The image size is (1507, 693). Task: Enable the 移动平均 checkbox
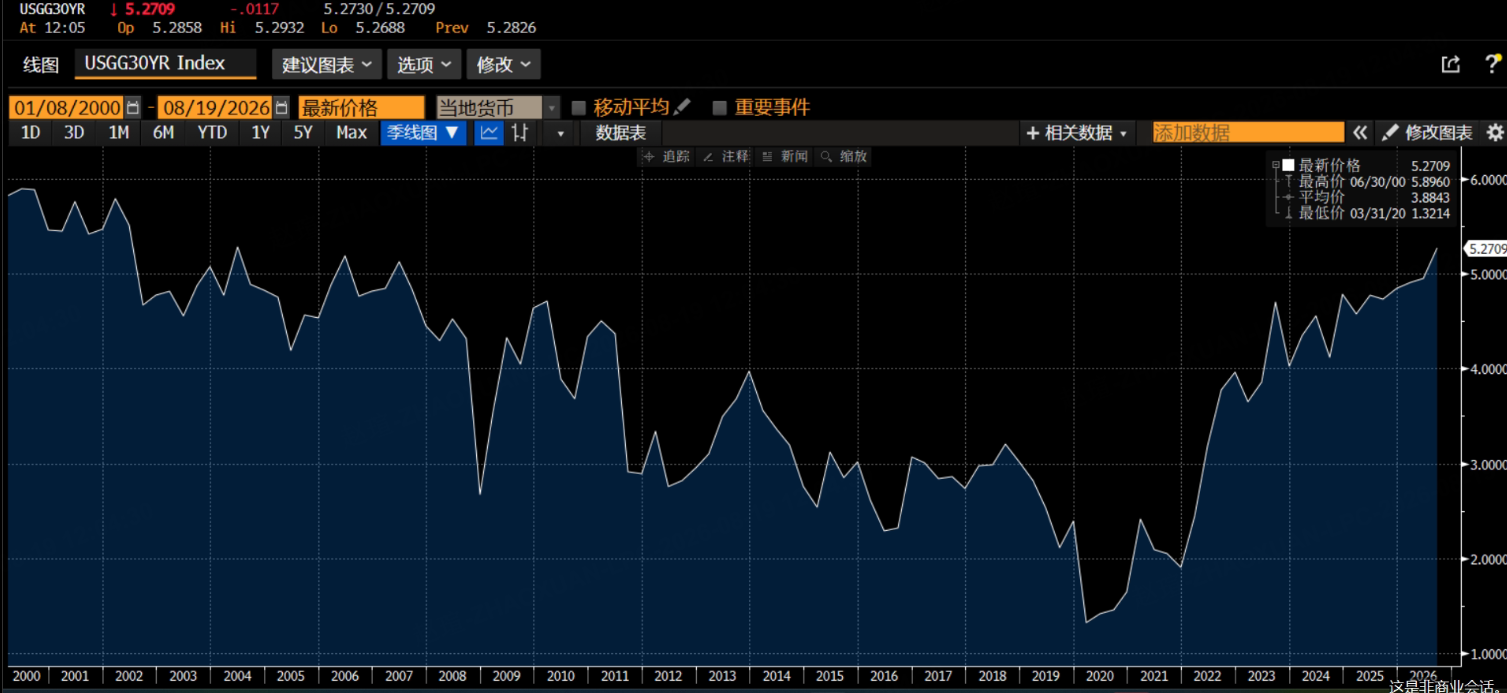pos(578,108)
